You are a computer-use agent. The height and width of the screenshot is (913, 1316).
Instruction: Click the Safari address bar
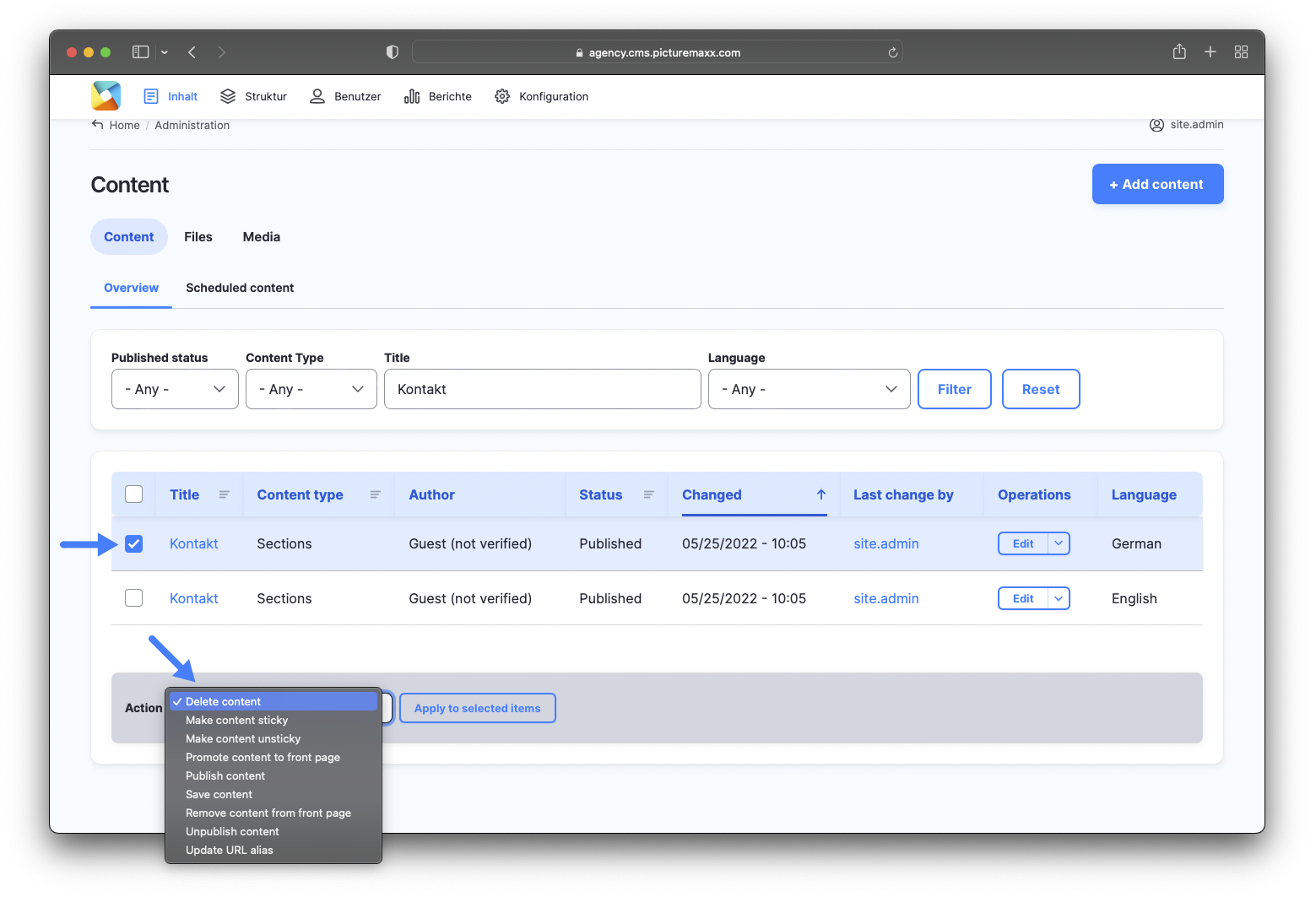[x=658, y=52]
